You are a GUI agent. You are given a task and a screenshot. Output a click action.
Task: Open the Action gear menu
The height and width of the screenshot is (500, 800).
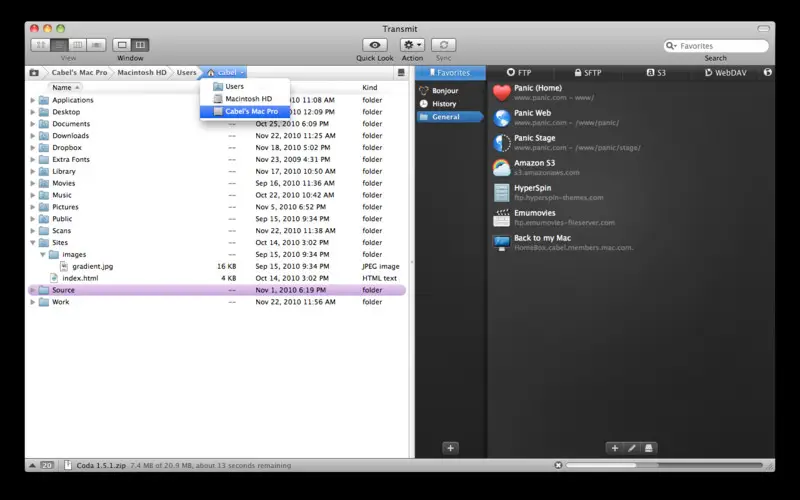point(412,45)
